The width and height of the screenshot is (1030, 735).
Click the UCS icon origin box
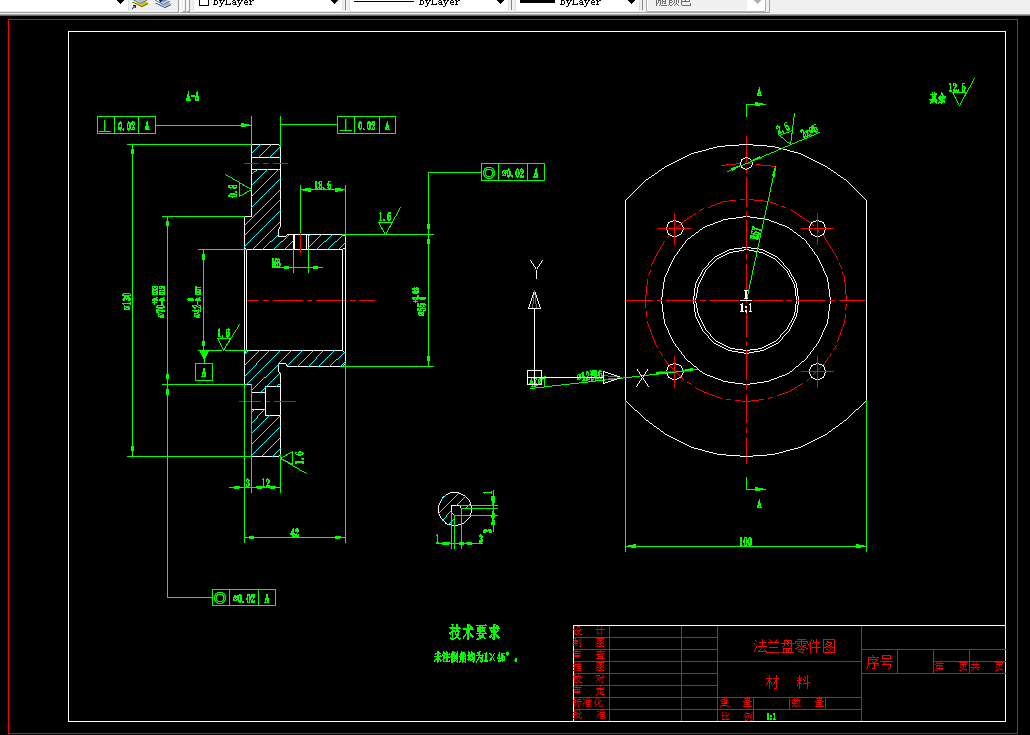pyautogui.click(x=535, y=378)
